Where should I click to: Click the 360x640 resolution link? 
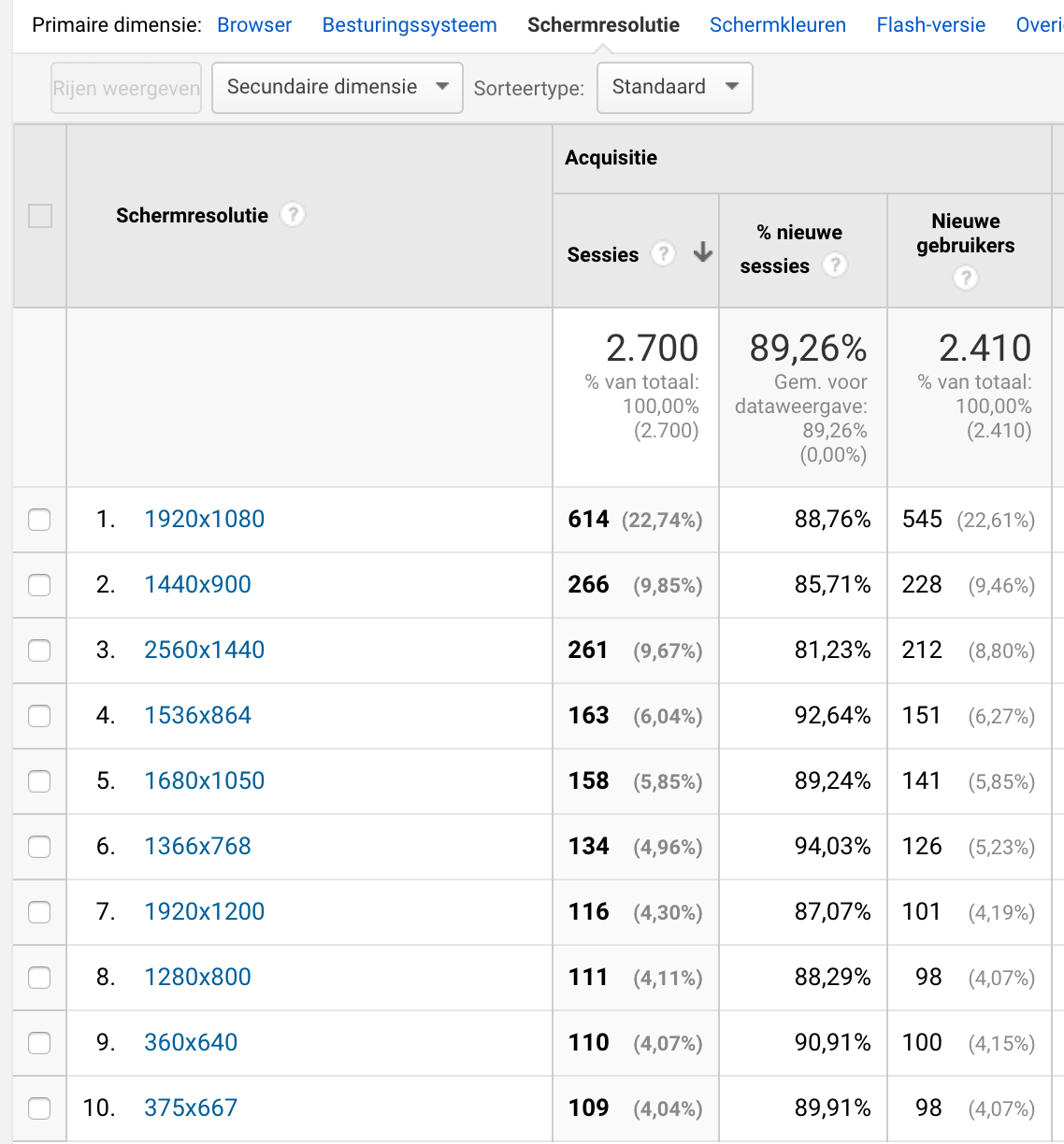[x=191, y=1043]
